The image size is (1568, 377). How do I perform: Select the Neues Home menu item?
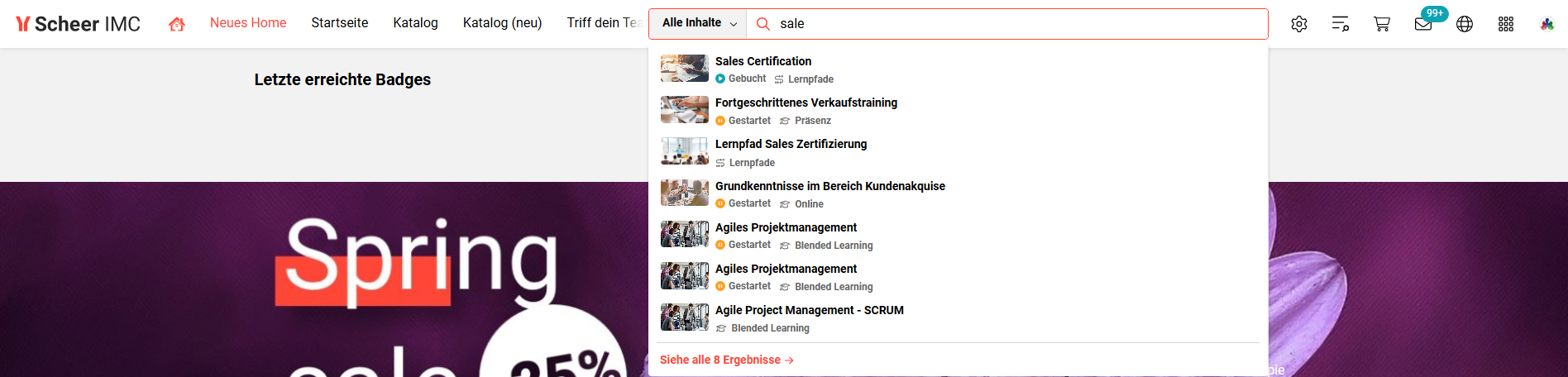pyautogui.click(x=248, y=23)
